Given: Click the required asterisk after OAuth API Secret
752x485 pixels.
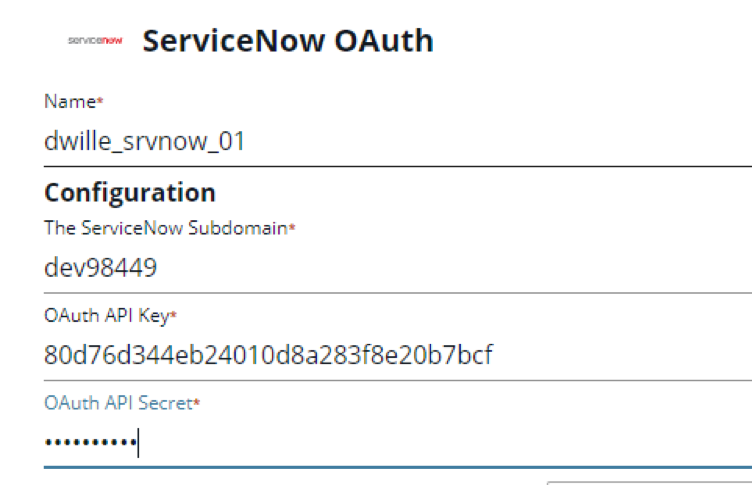Looking at the screenshot, I should pos(196,402).
